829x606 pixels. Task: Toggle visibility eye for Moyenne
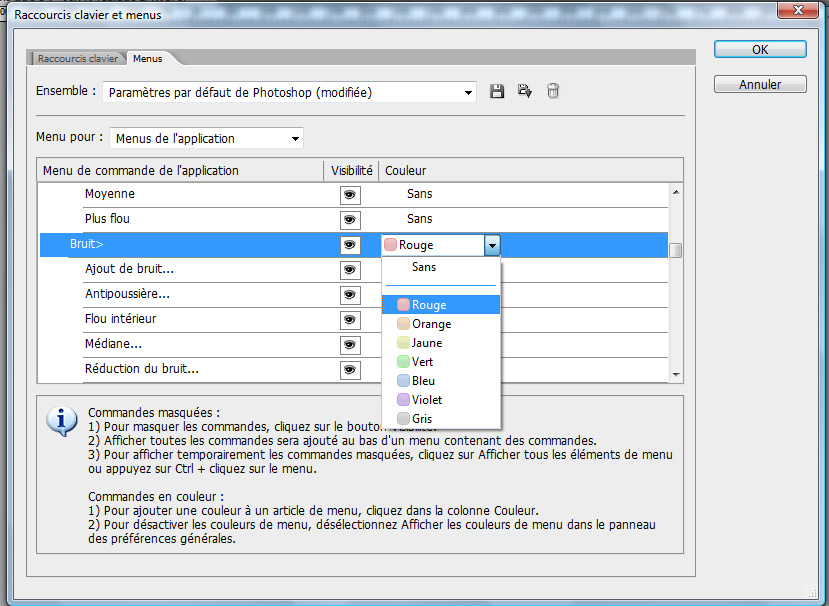(350, 195)
